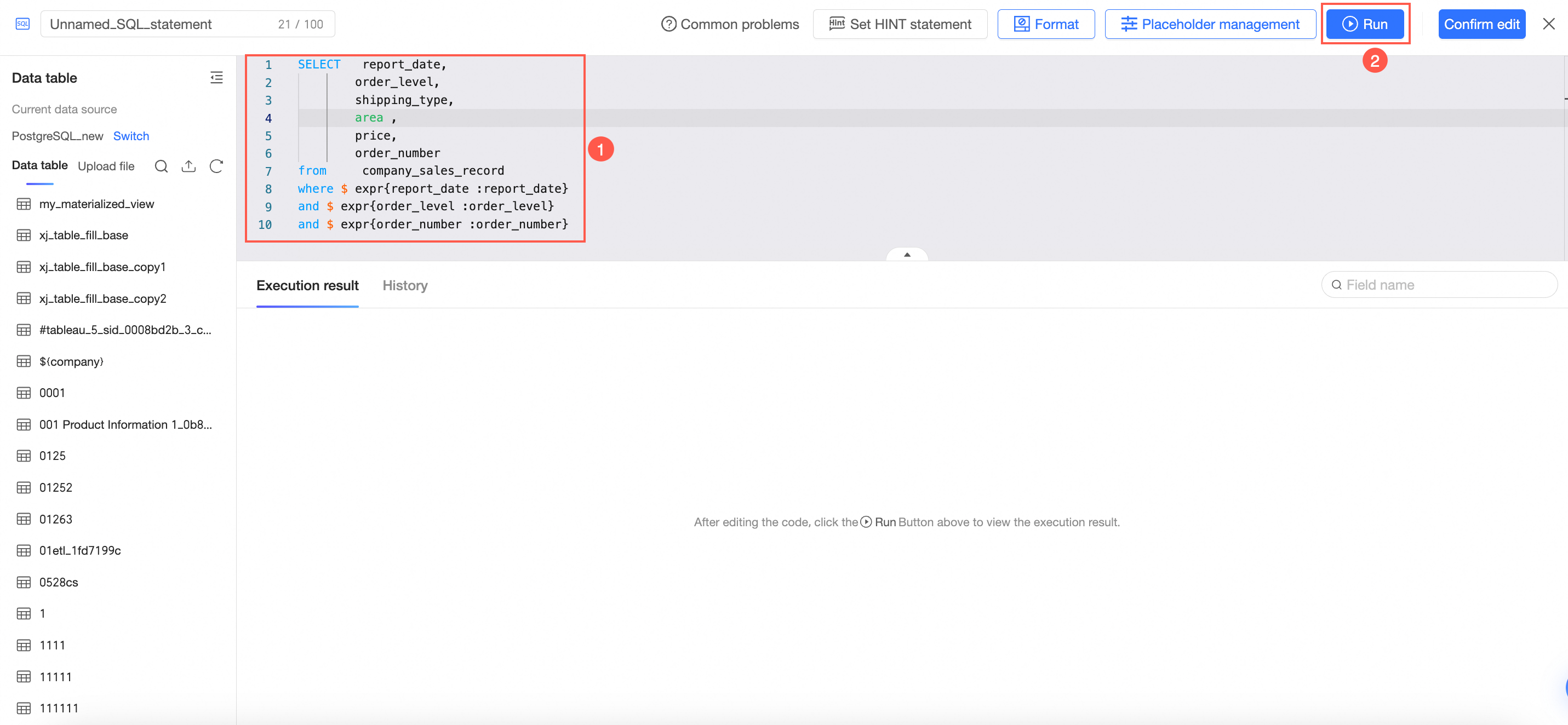Click the search data tables icon
This screenshot has width=1568, height=725.
coord(161,166)
